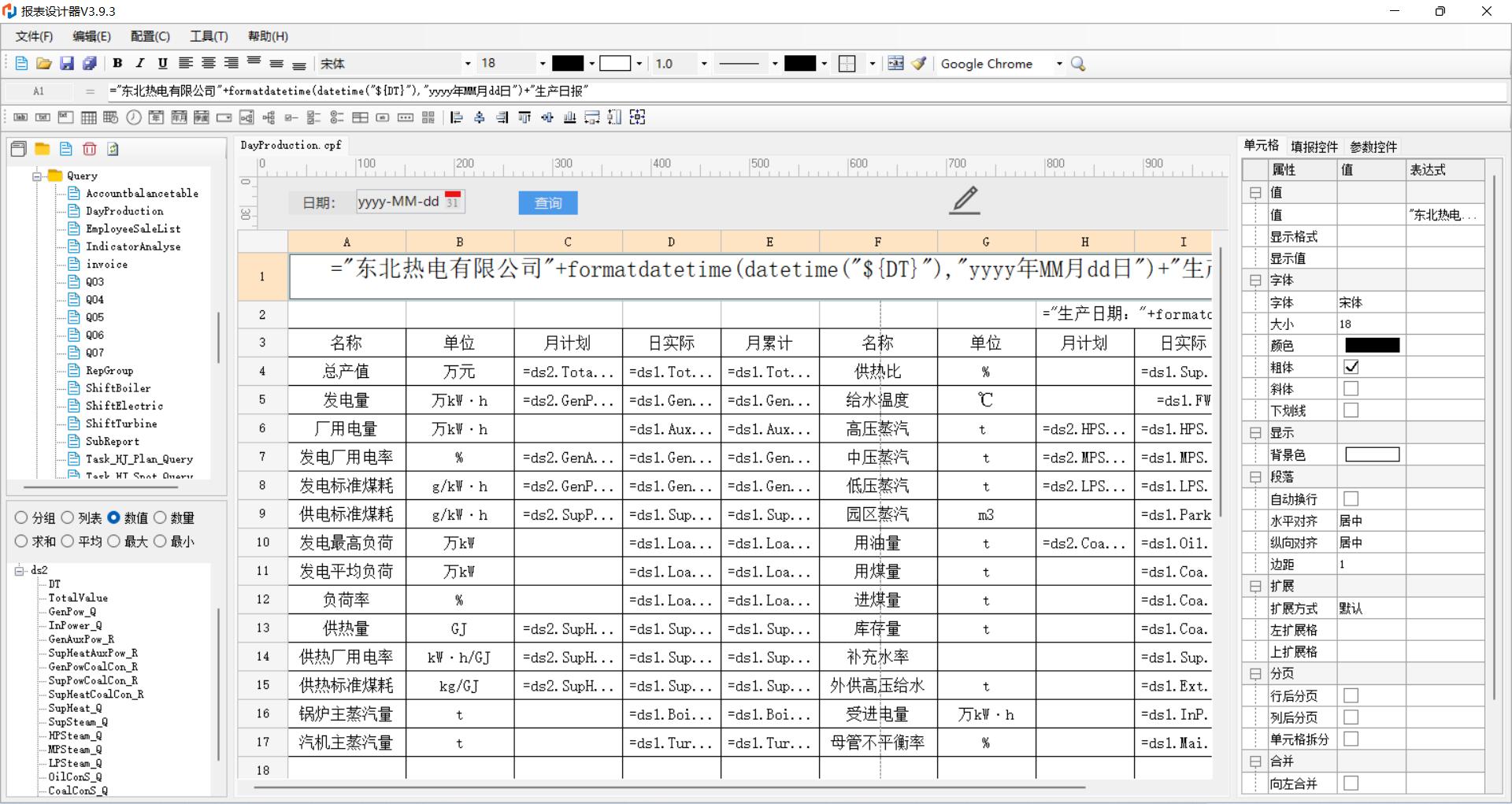The image size is (1512, 804).
Task: Select TotalValue field under ds2
Action: coord(78,598)
